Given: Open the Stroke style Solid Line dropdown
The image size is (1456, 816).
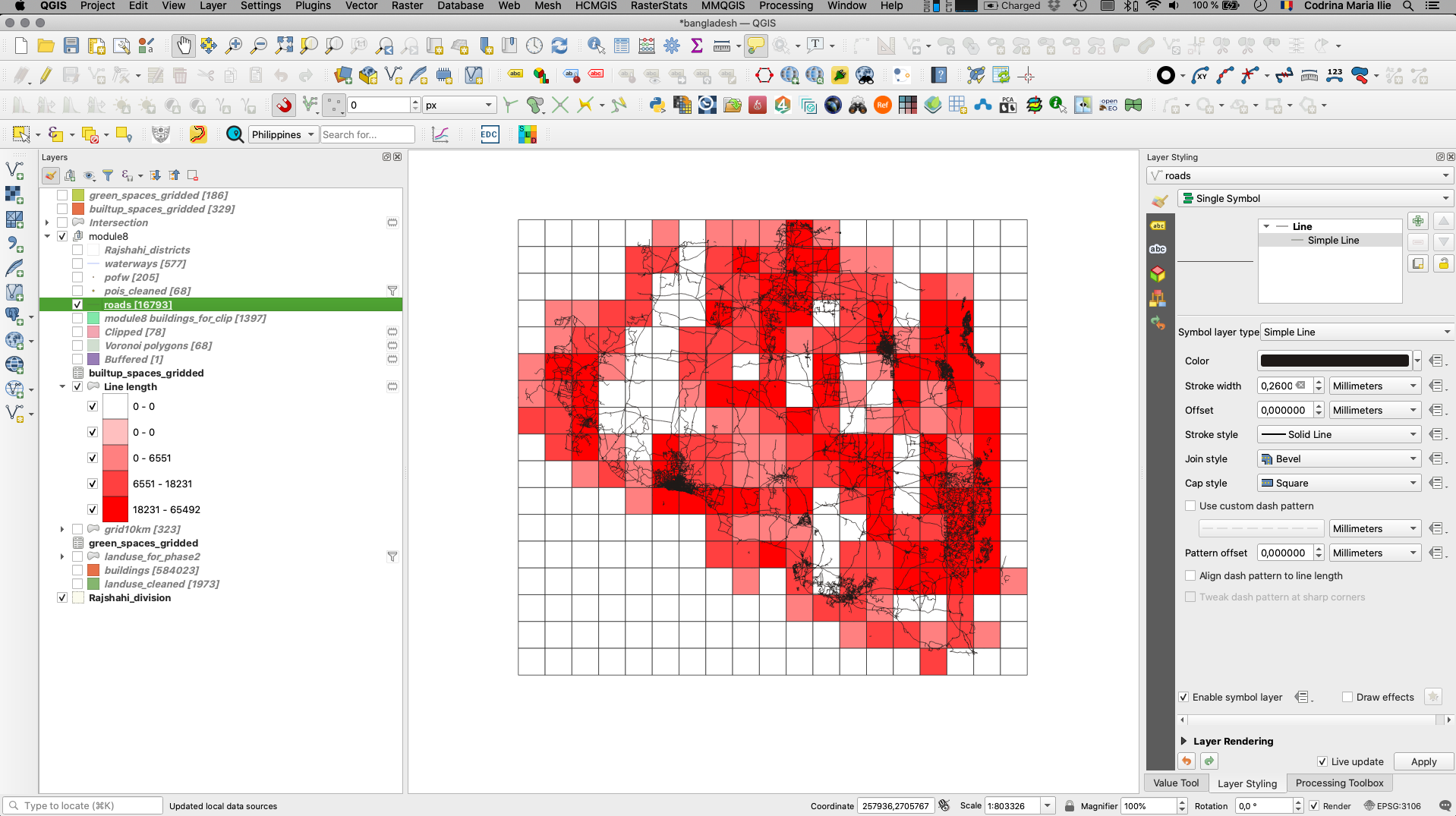Looking at the screenshot, I should point(1339,434).
